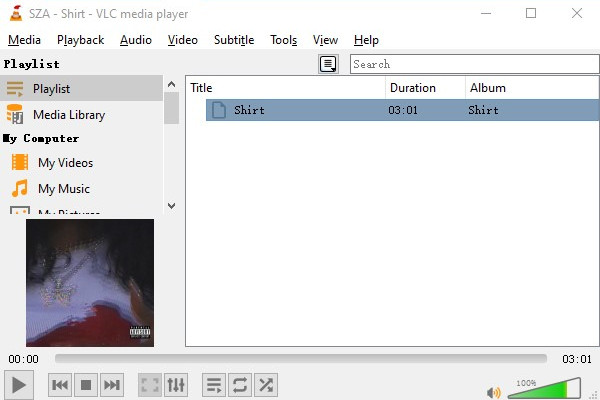Minimize the VLC window

pyautogui.click(x=486, y=13)
